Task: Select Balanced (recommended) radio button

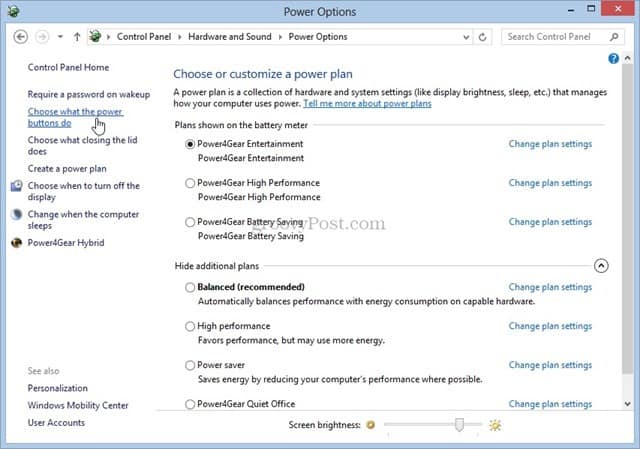Action: pos(190,287)
